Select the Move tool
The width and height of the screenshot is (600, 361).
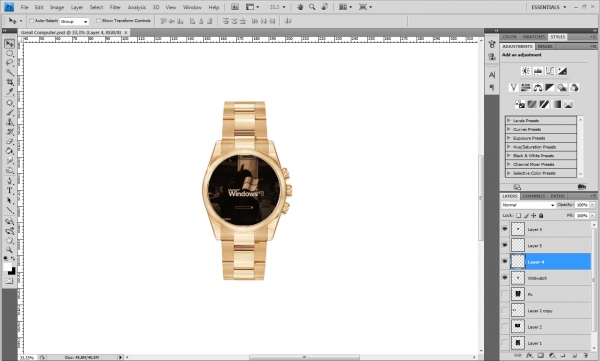[x=10, y=44]
